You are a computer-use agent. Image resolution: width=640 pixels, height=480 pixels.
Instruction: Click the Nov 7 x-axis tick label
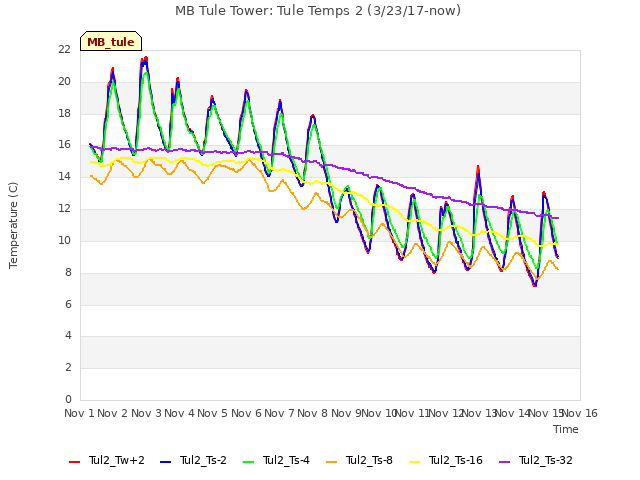(x=279, y=413)
